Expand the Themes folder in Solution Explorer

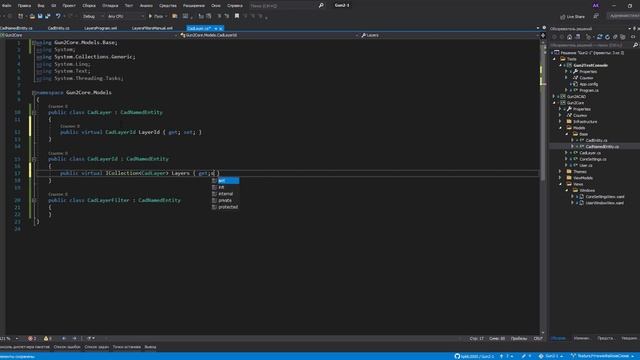[560, 172]
